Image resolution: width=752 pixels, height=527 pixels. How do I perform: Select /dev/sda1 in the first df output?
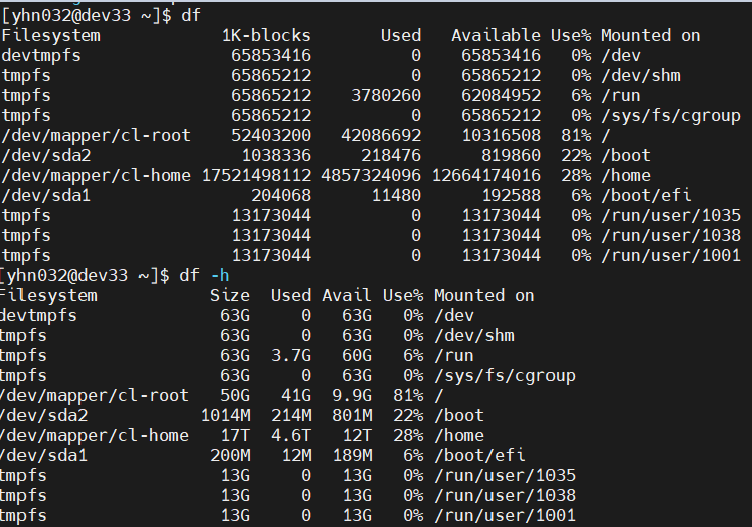pyautogui.click(x=46, y=196)
